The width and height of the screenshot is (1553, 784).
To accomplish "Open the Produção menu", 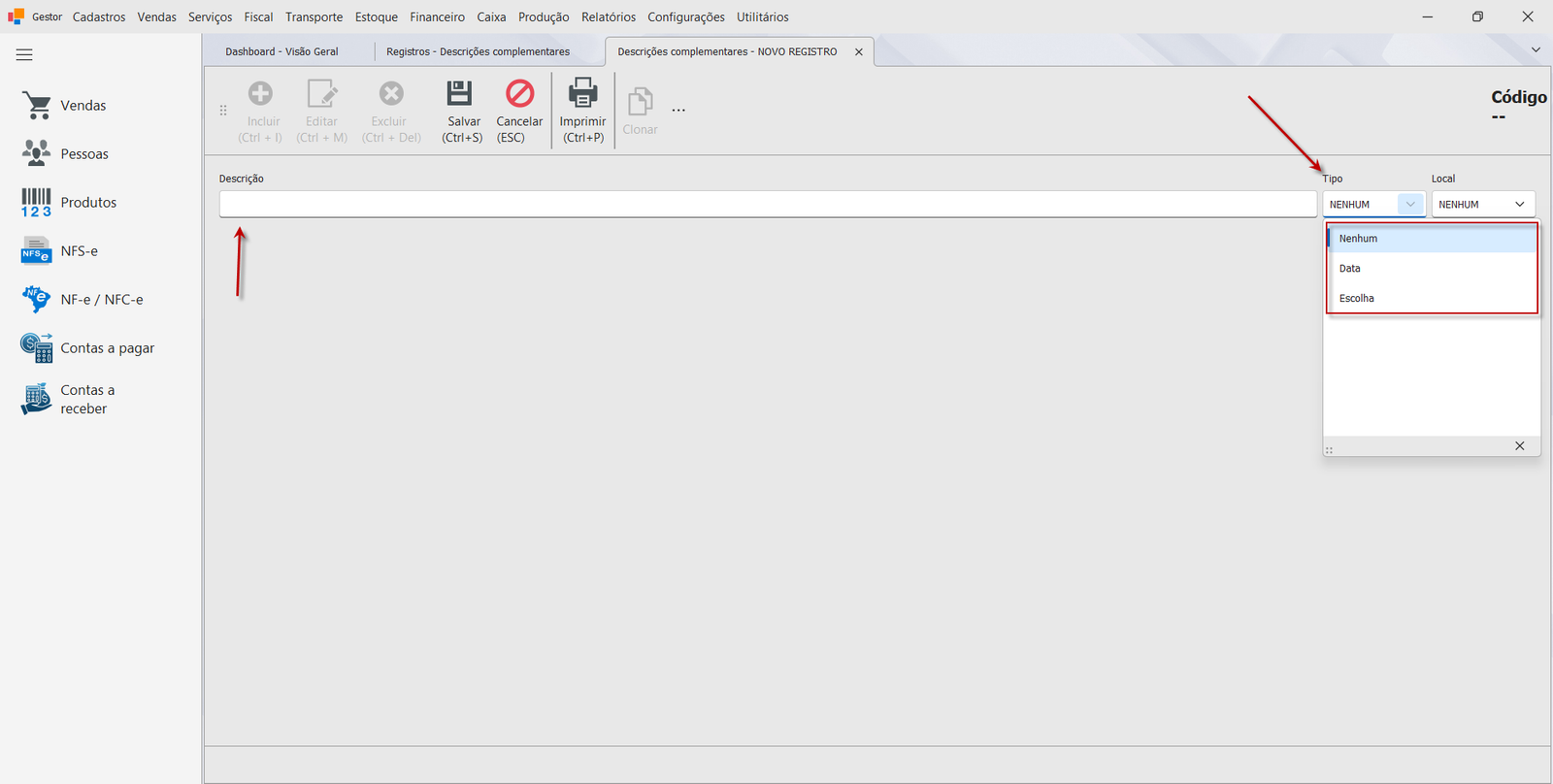I will (x=544, y=16).
